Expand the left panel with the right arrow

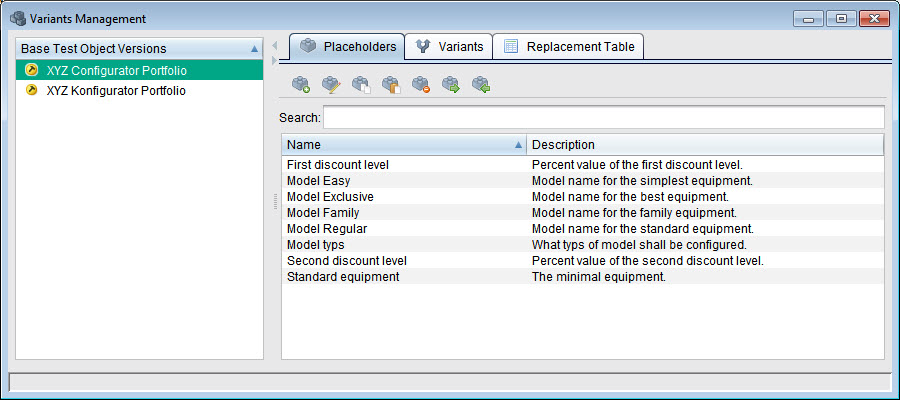[x=274, y=60]
